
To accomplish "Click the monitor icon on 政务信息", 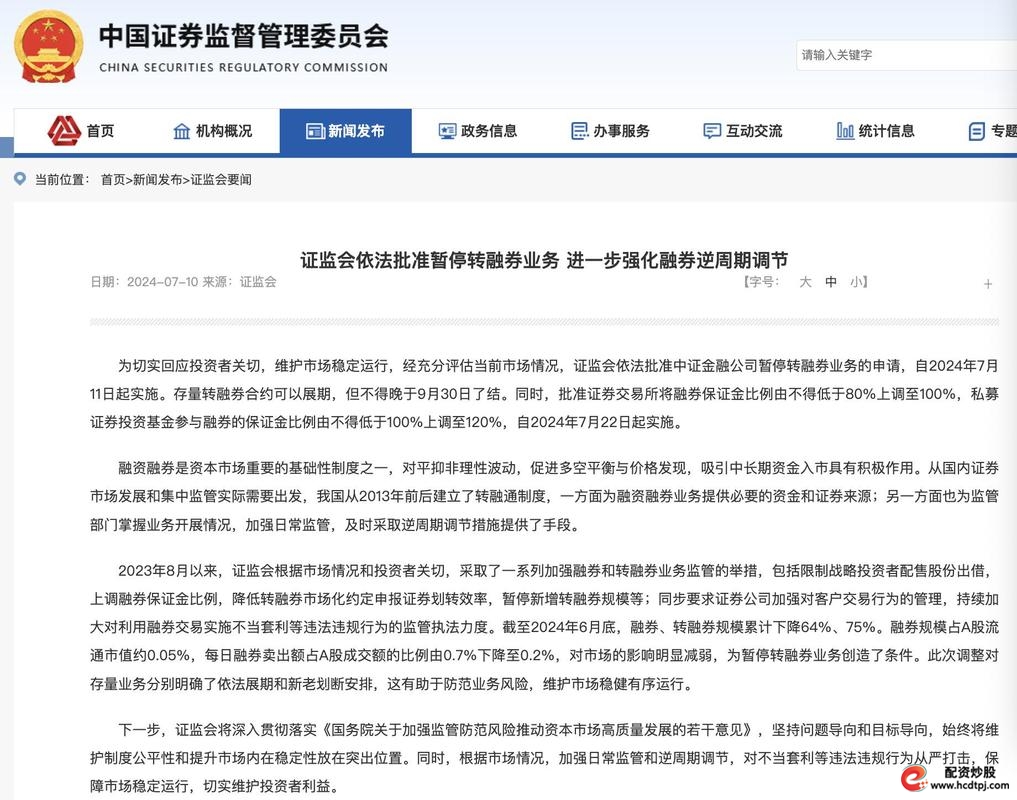I will 446,130.
